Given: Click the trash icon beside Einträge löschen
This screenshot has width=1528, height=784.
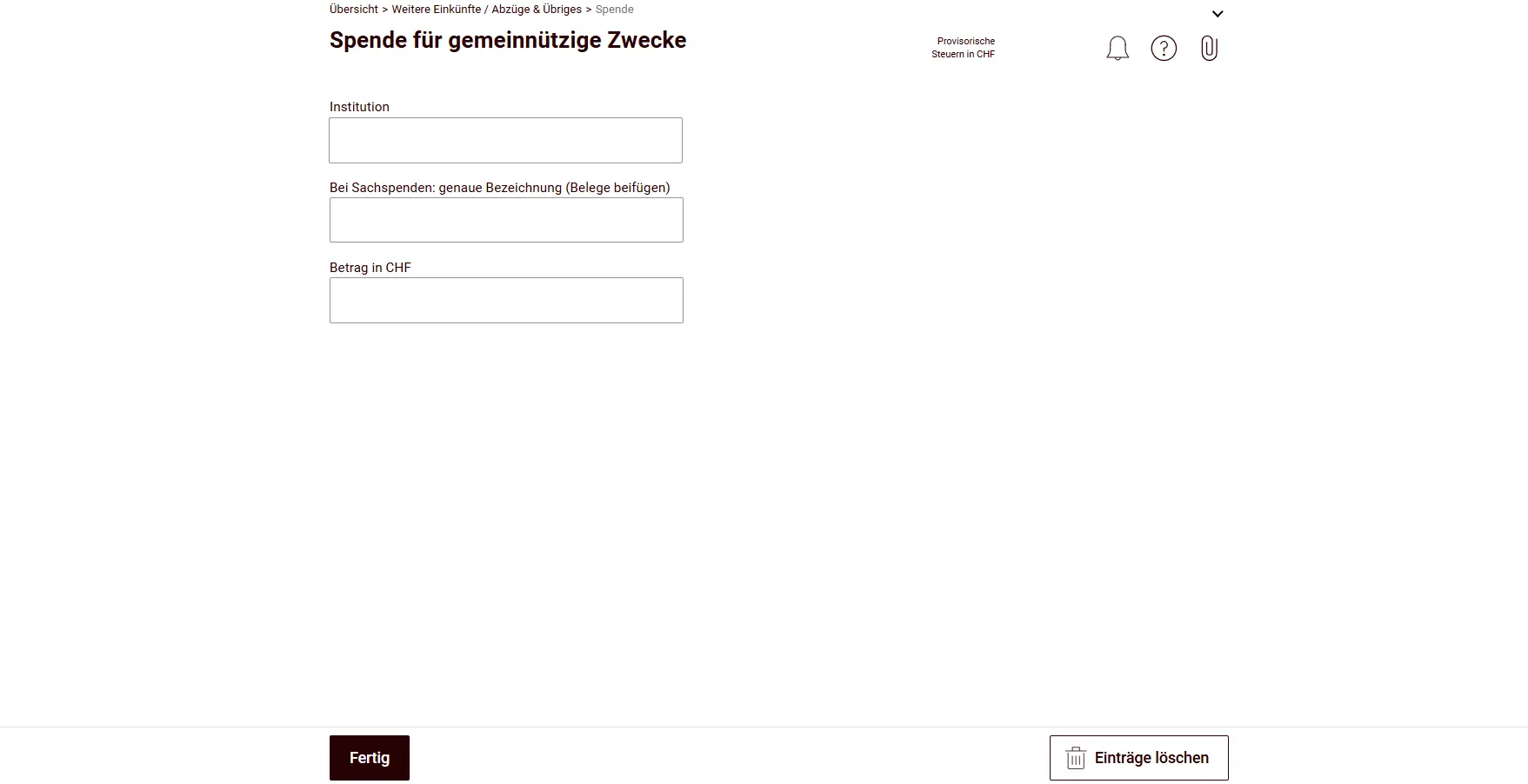Looking at the screenshot, I should pos(1076,757).
